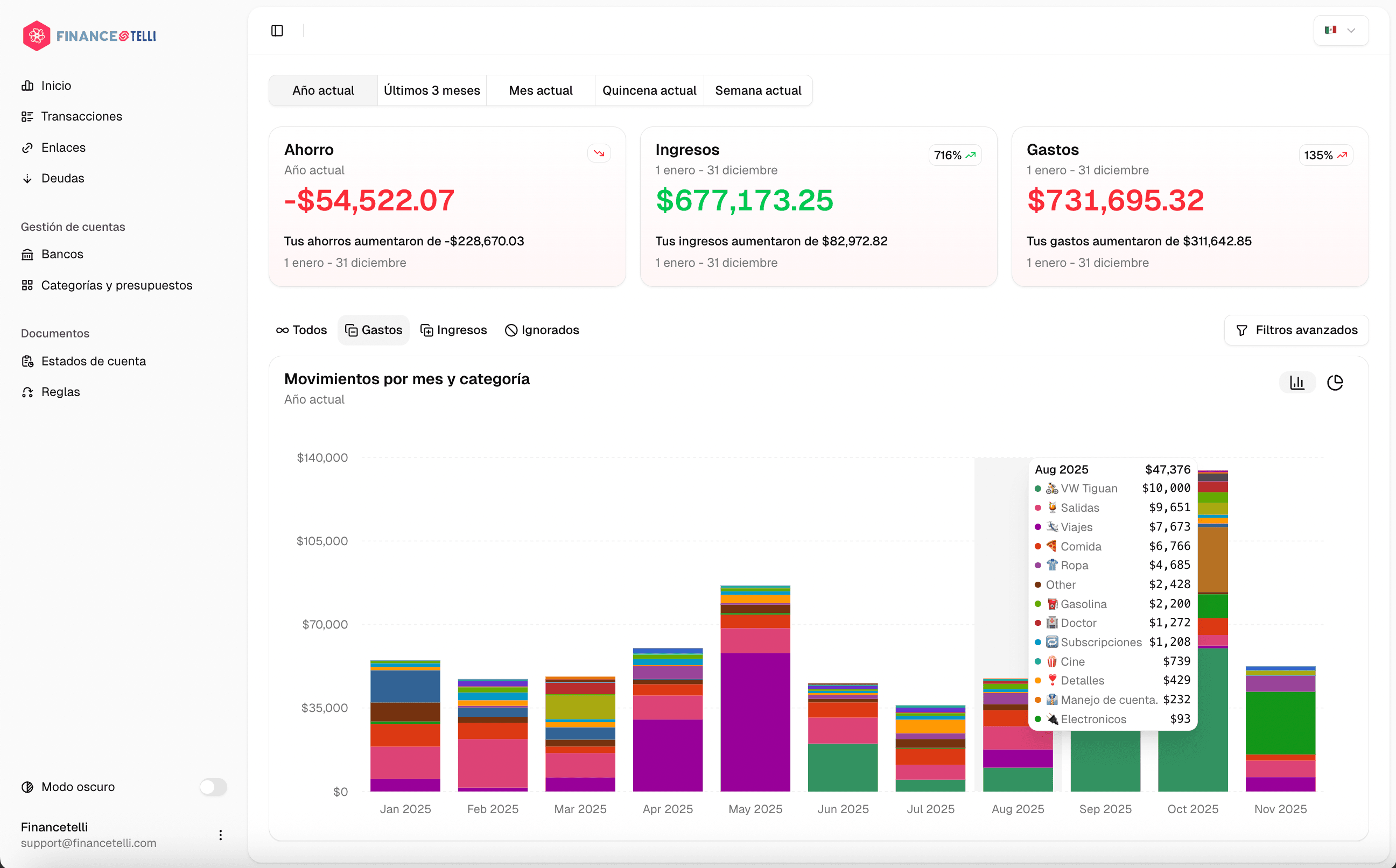
Task: Select Semana actual tab
Action: (757, 91)
